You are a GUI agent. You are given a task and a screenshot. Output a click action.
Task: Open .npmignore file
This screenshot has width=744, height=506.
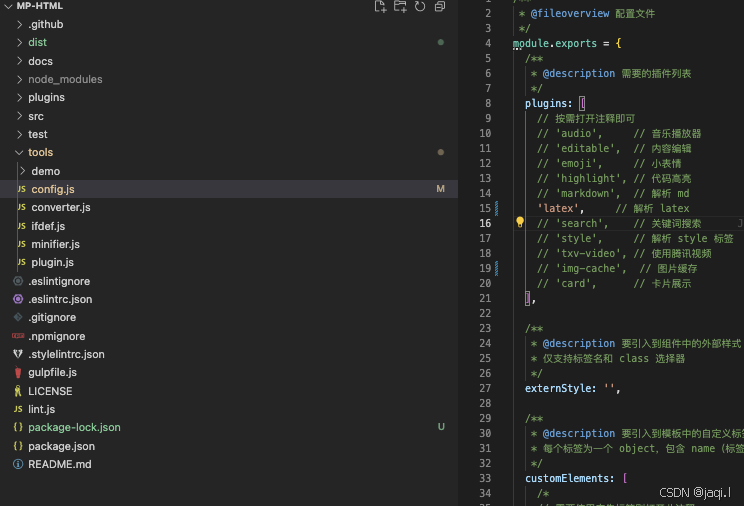pos(56,337)
